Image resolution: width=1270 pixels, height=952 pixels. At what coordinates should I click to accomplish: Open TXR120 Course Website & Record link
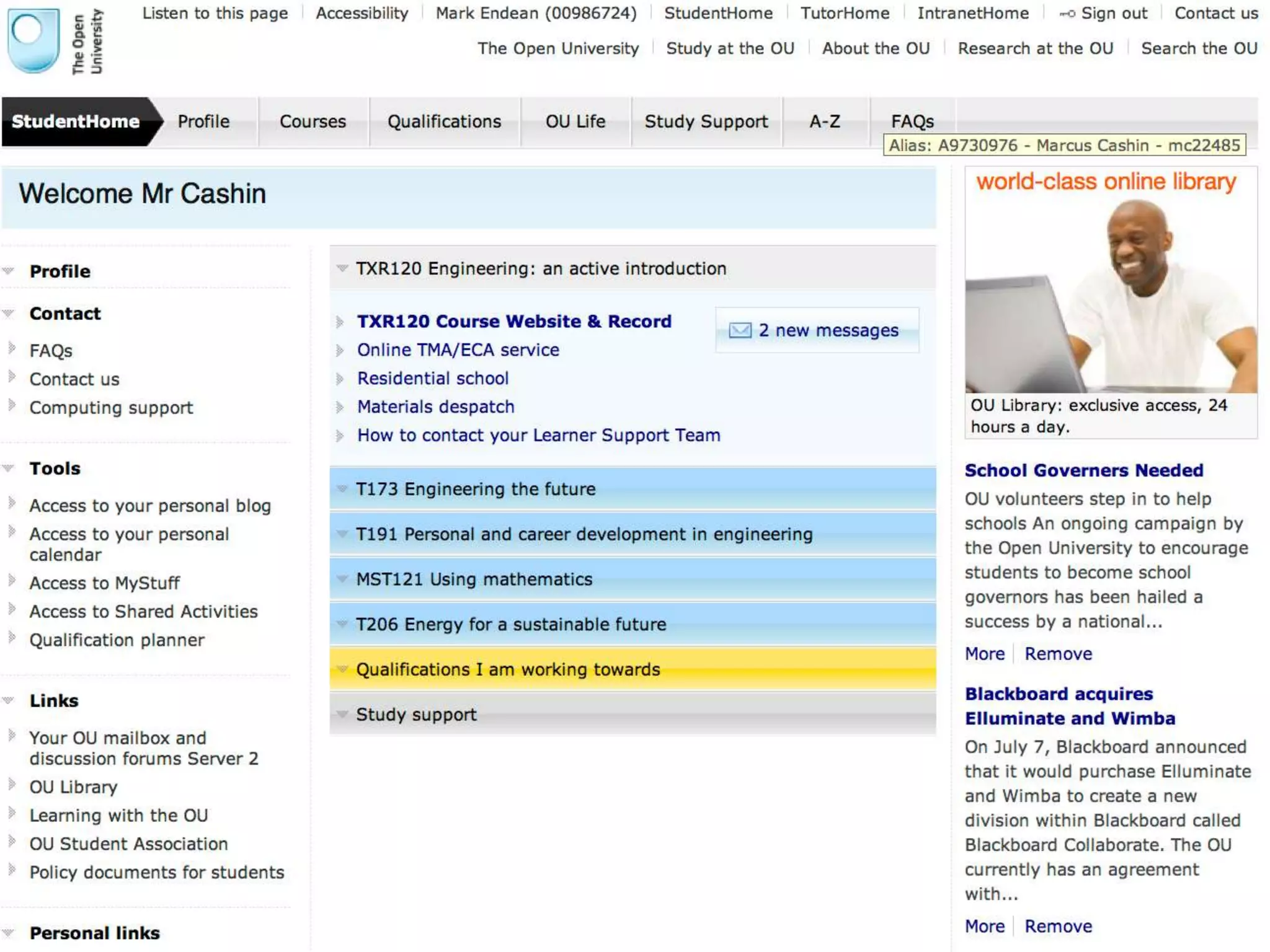(513, 321)
